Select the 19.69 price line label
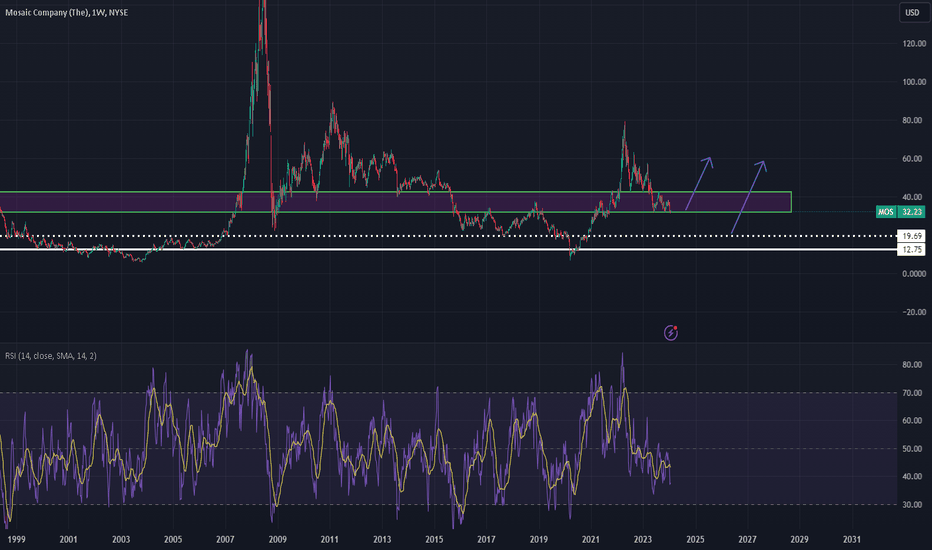This screenshot has height=550, width=932. [x=911, y=236]
